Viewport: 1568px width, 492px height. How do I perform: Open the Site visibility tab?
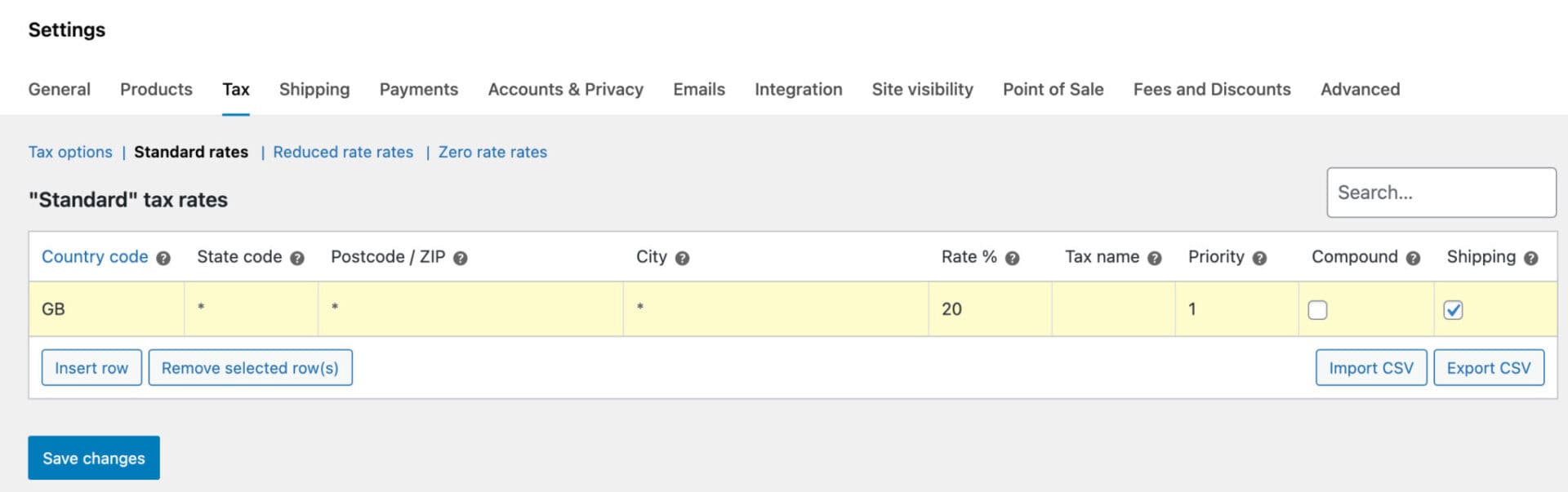coord(923,89)
